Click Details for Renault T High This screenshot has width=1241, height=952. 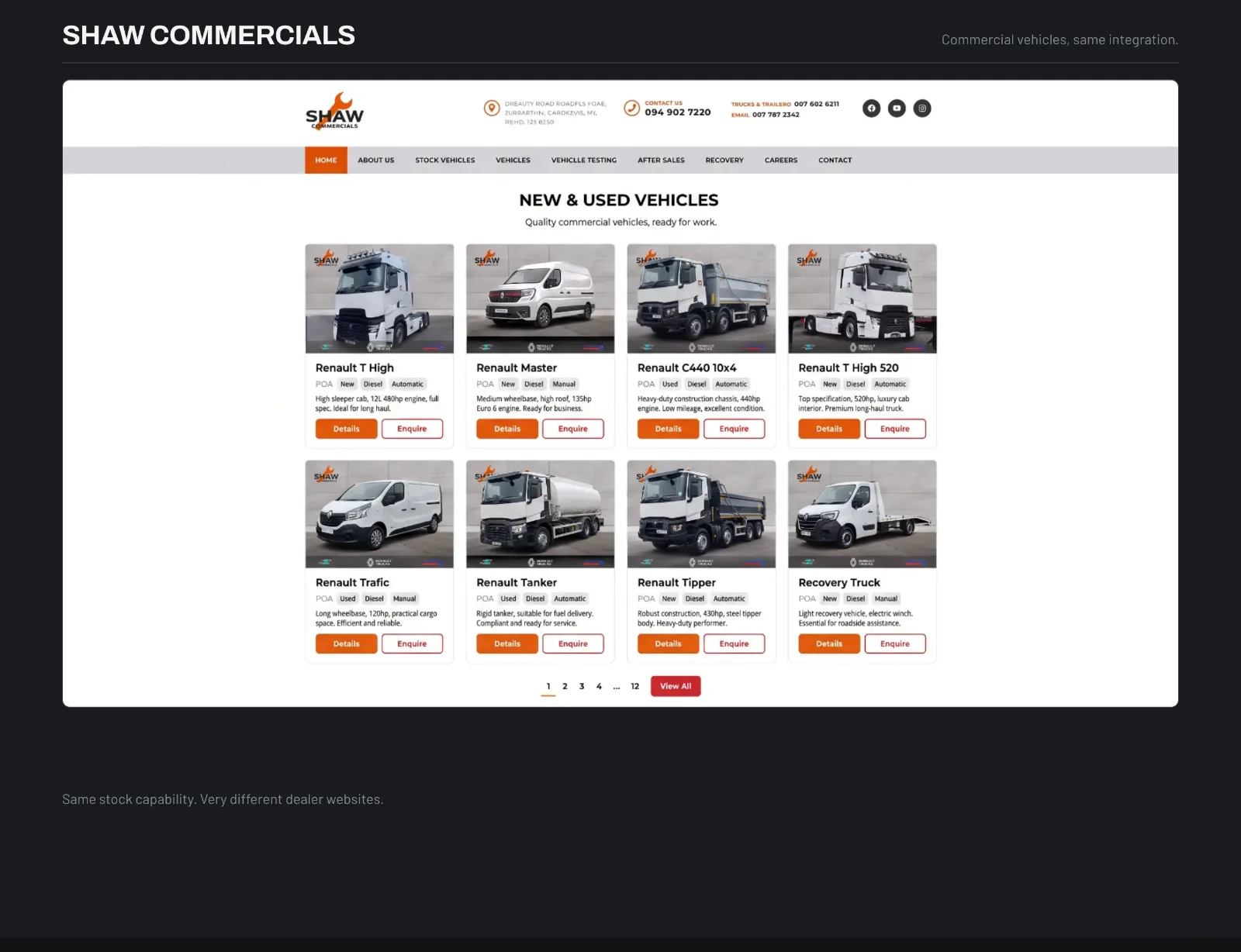347,429
